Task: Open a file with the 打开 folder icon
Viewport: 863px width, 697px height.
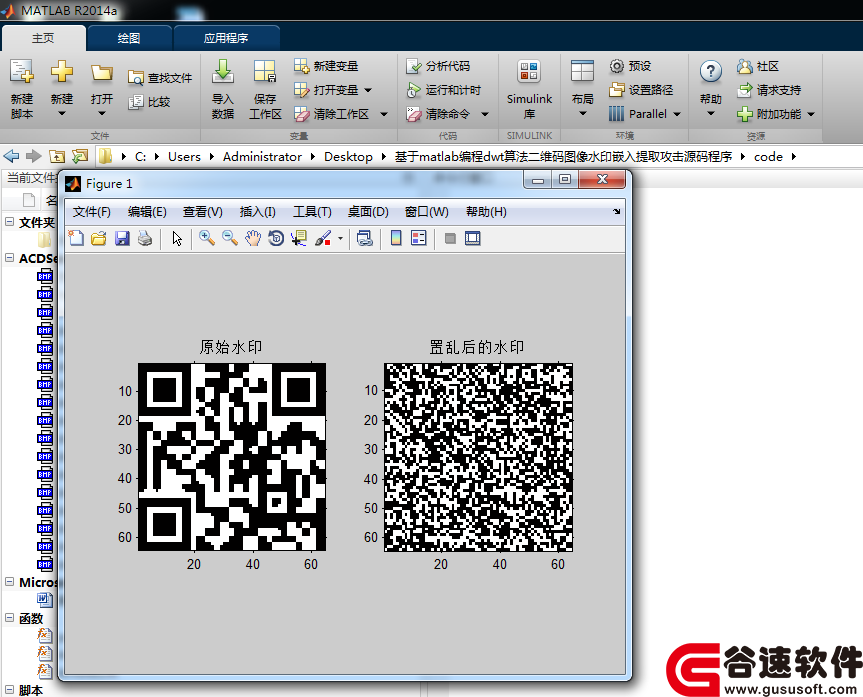Action: pyautogui.click(x=102, y=72)
